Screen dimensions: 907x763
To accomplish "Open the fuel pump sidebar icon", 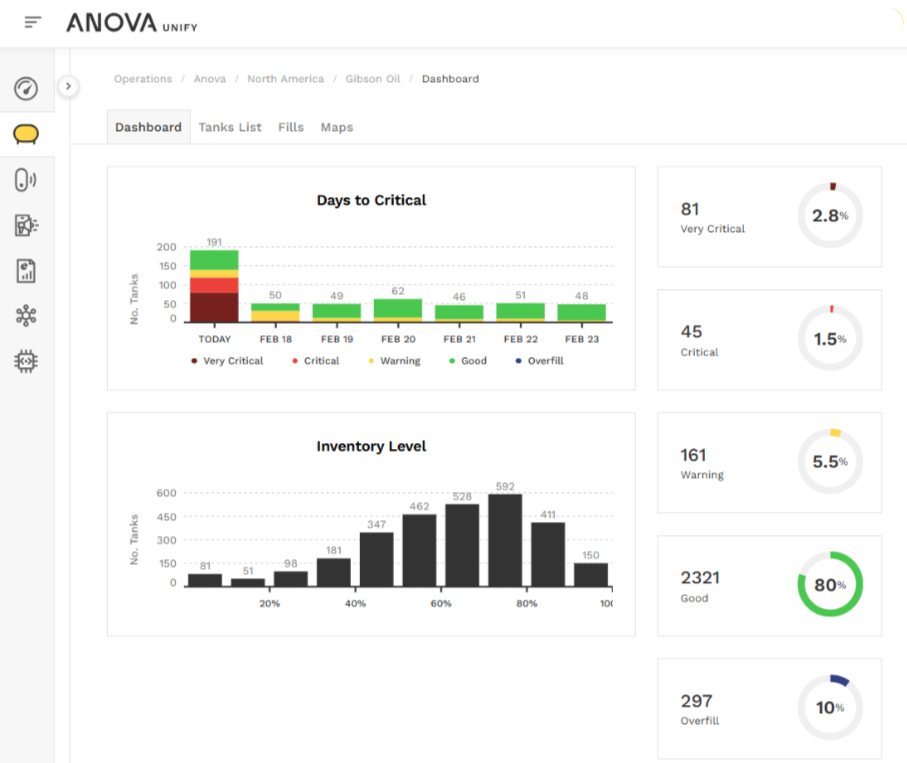I will point(26,225).
